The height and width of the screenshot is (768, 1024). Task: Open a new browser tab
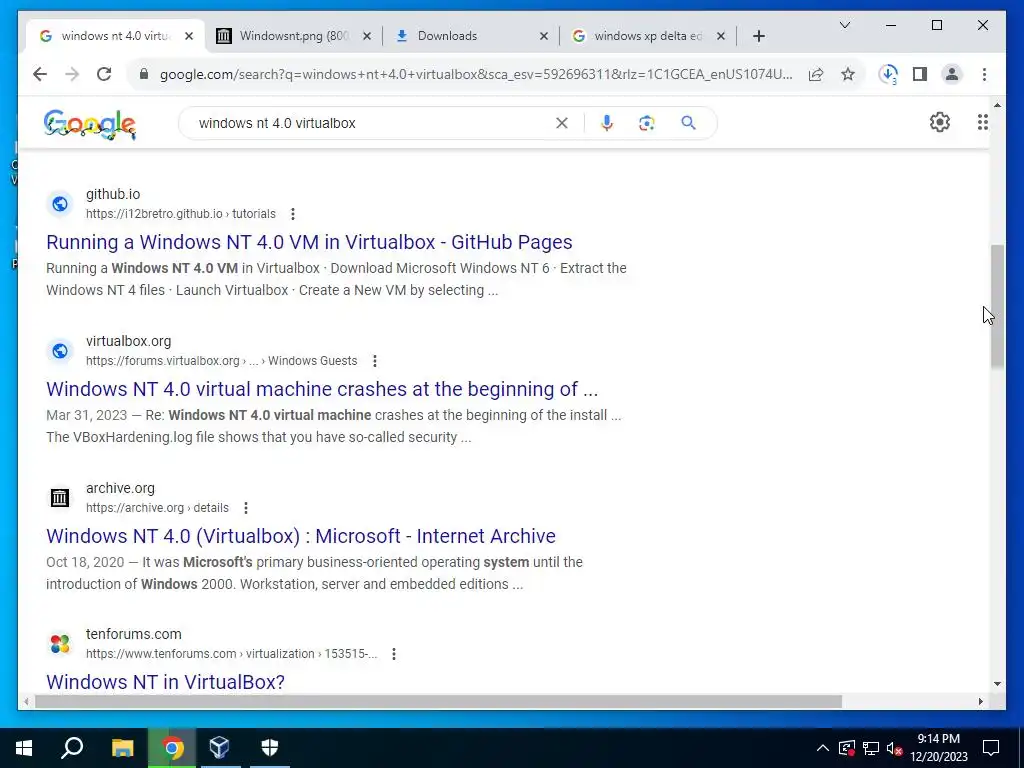(x=758, y=36)
